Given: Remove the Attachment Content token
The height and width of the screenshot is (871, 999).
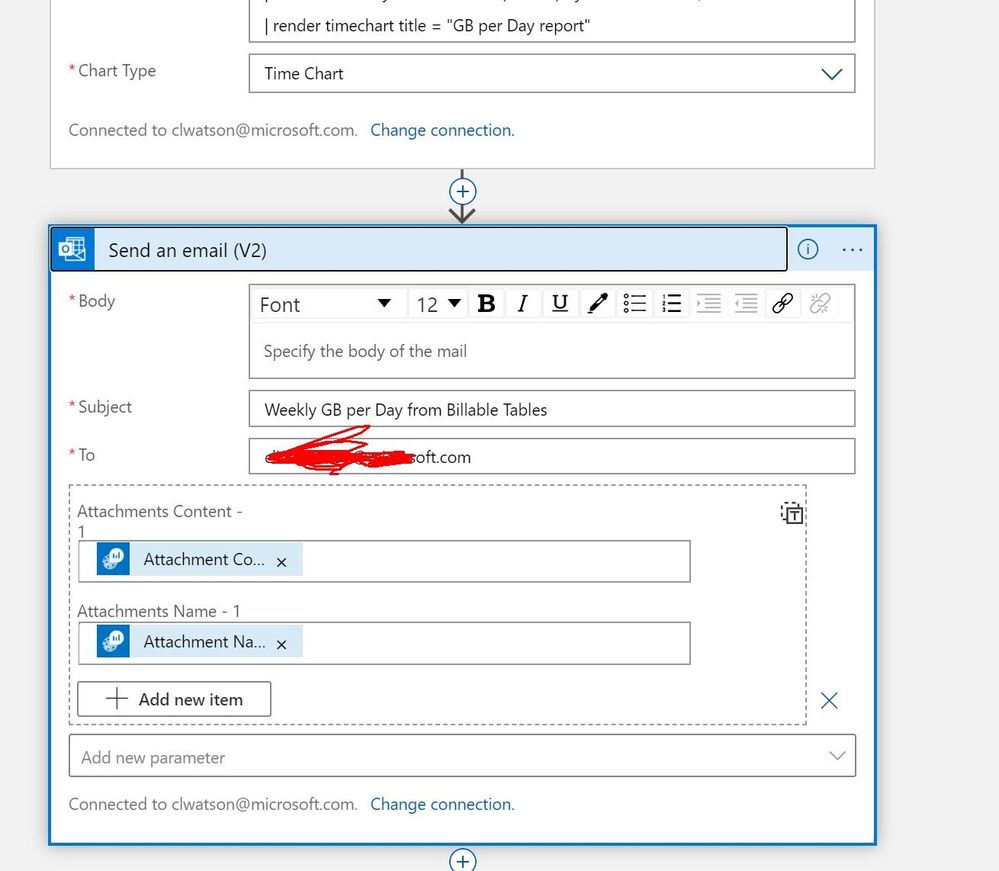Looking at the screenshot, I should click(x=282, y=562).
